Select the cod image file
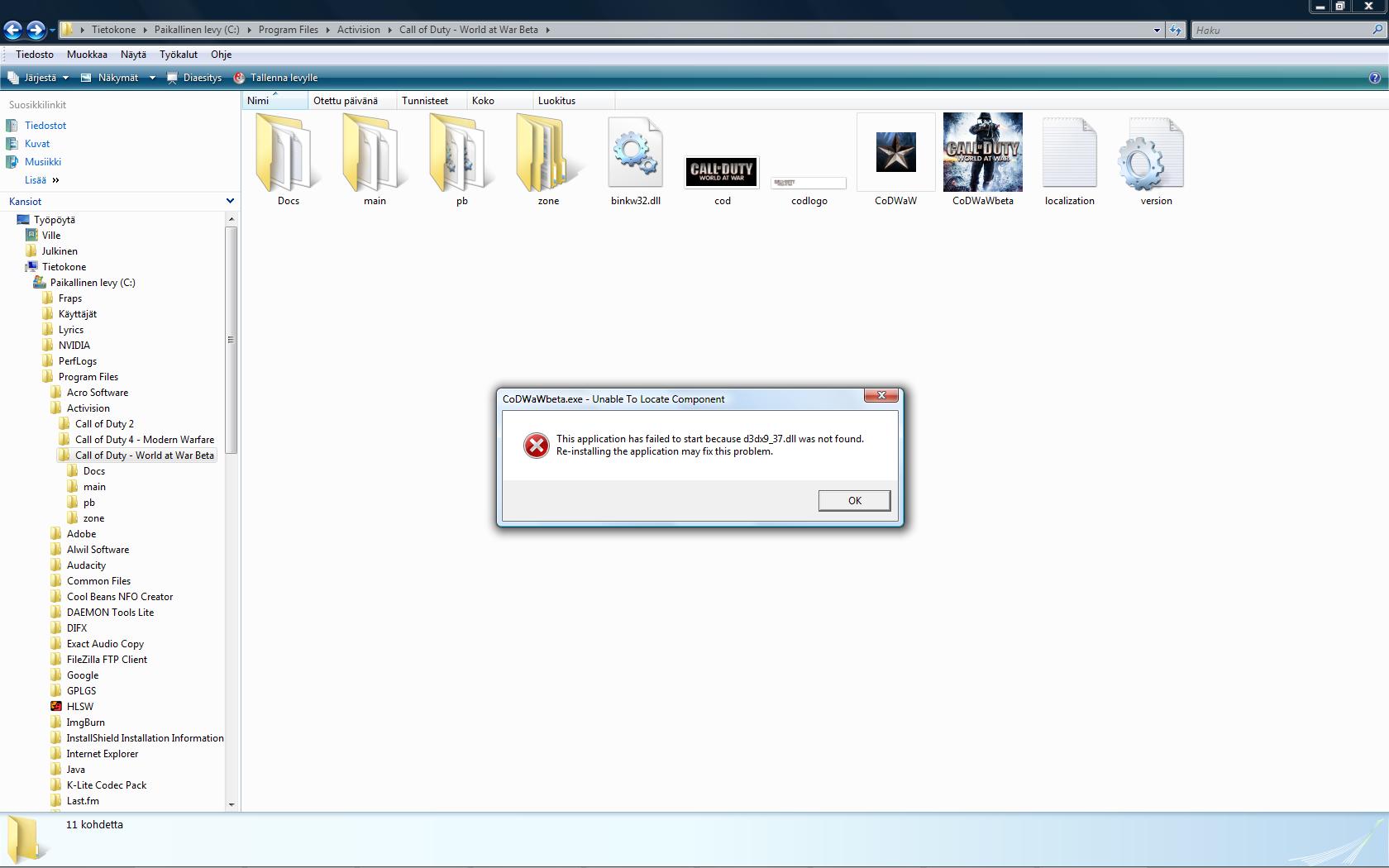 (722, 172)
